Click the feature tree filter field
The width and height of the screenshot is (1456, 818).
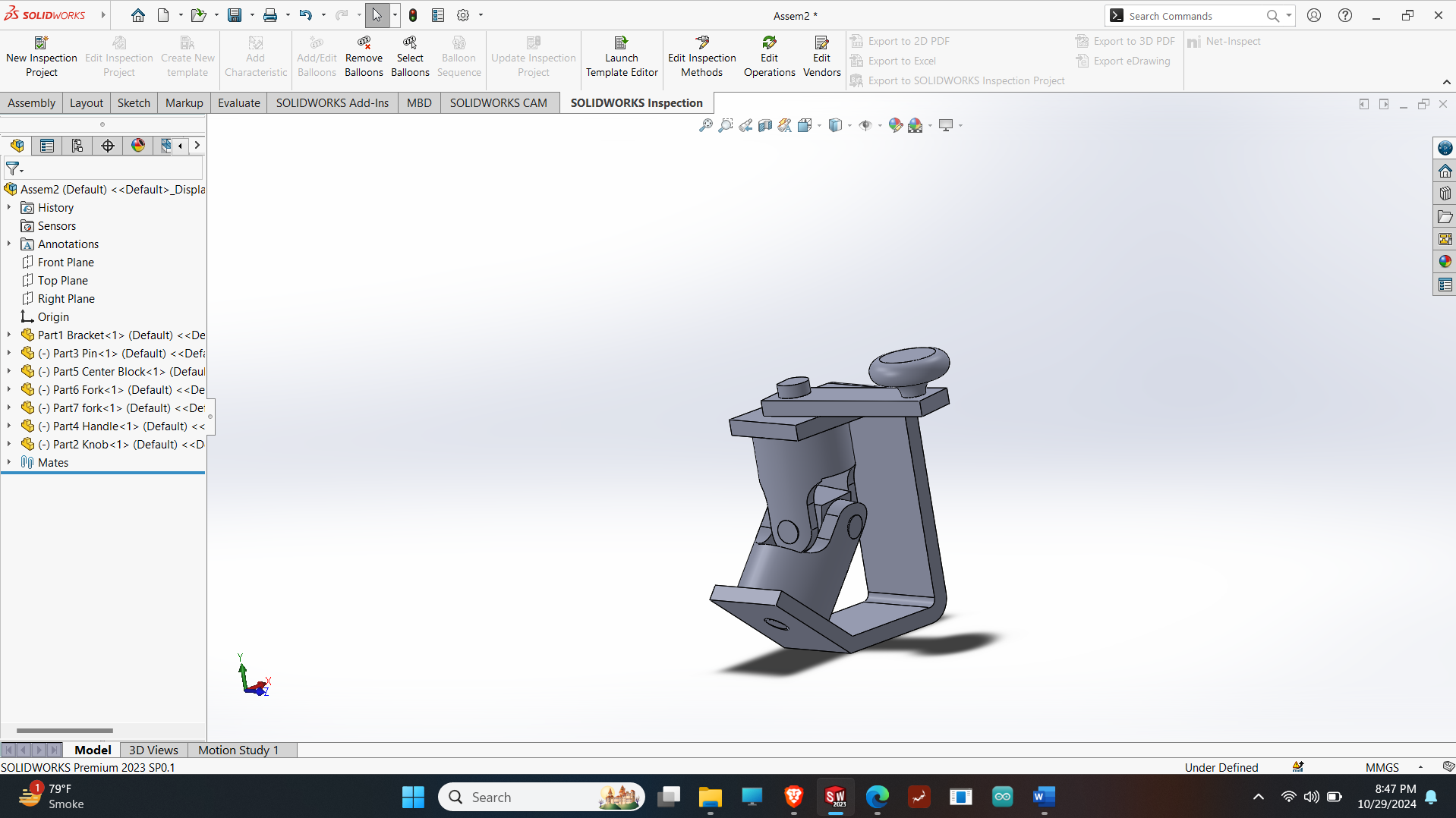103,168
